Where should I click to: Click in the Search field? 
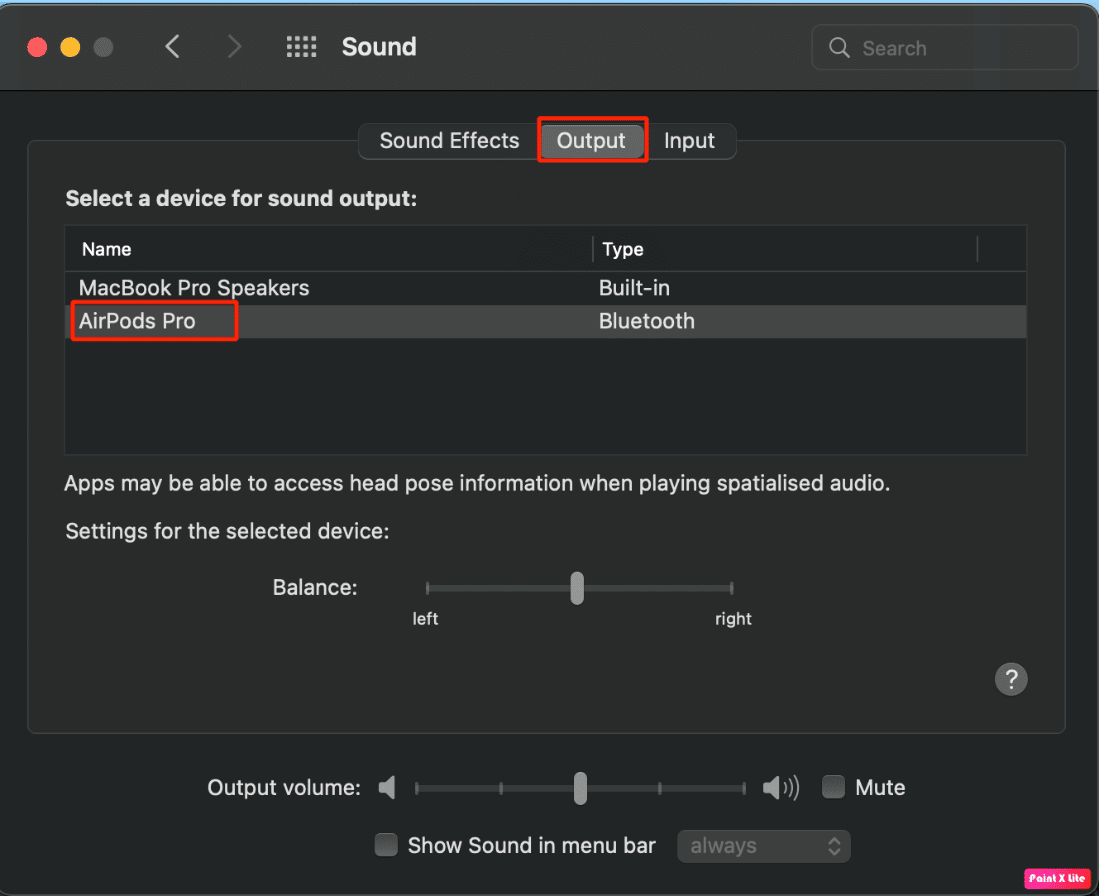coord(944,48)
